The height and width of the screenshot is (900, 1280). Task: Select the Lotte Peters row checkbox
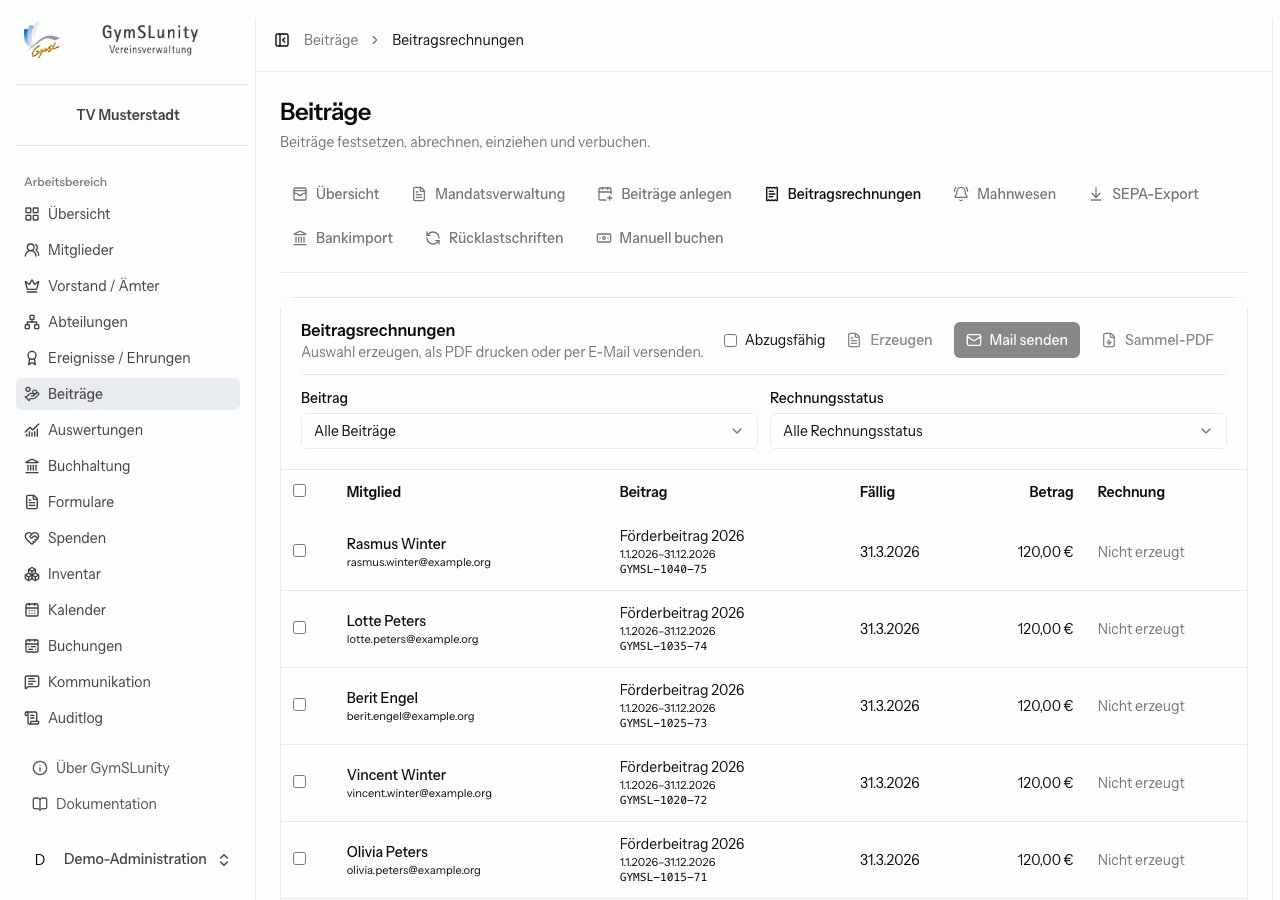(x=299, y=628)
